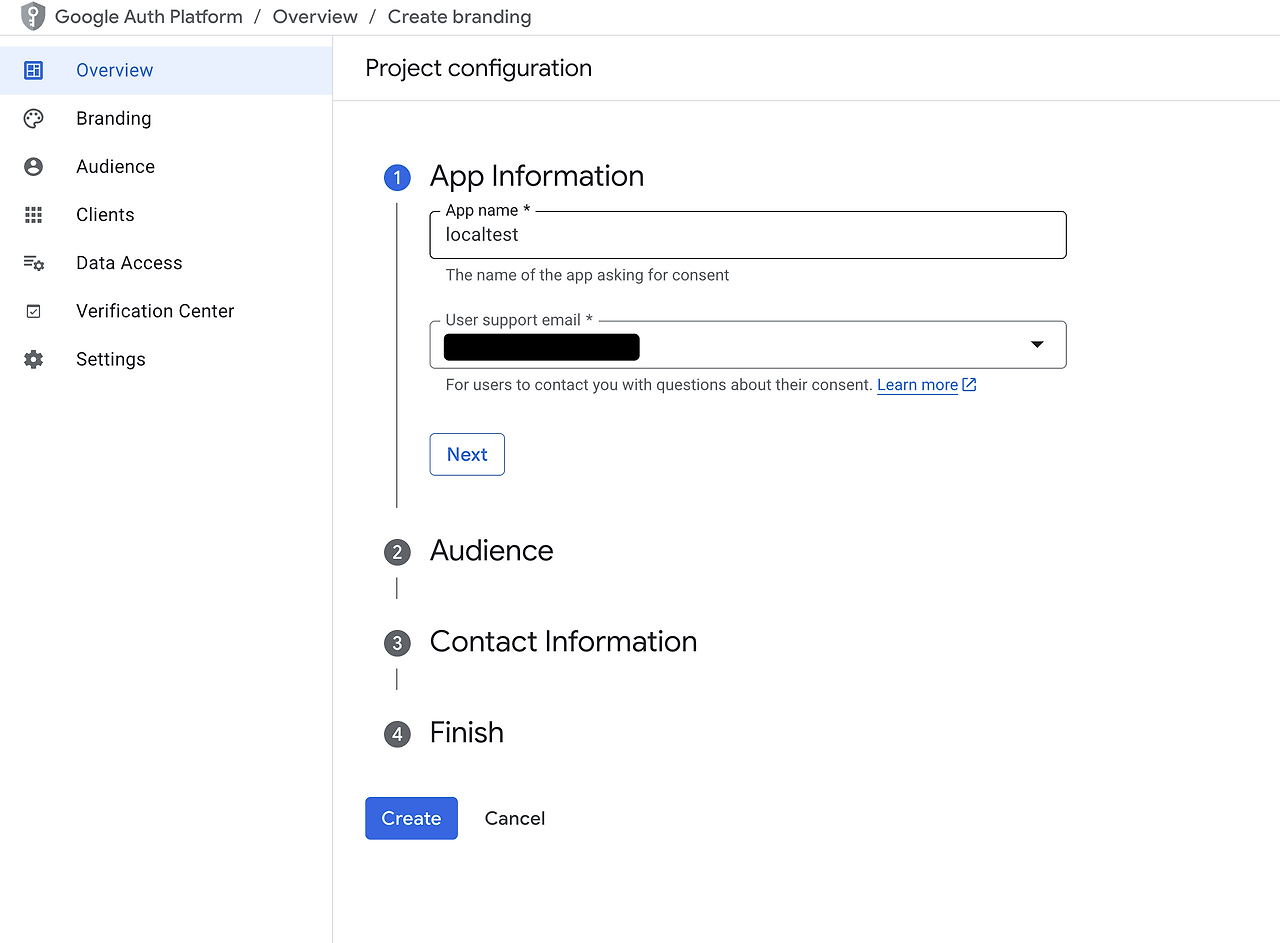Open Branding via its palette icon
This screenshot has height=943, width=1280.
coord(34,118)
